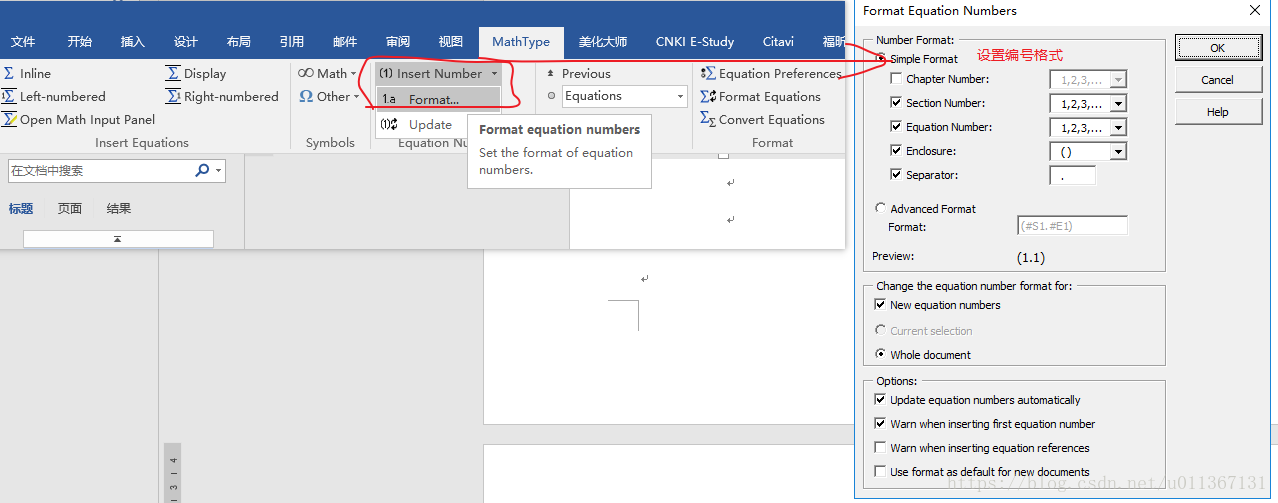Select Advanced Format radio button
Viewport: 1278px width, 503px height.
click(x=880, y=208)
